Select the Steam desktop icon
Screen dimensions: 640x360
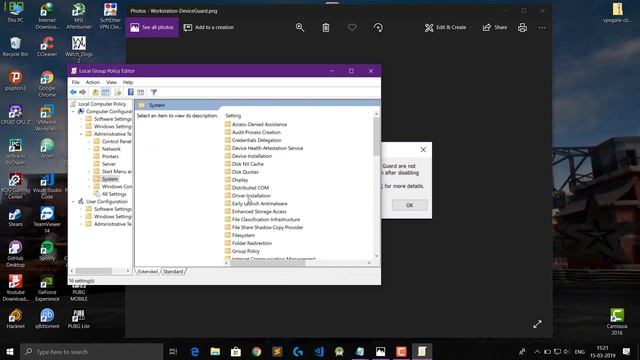coord(16,217)
